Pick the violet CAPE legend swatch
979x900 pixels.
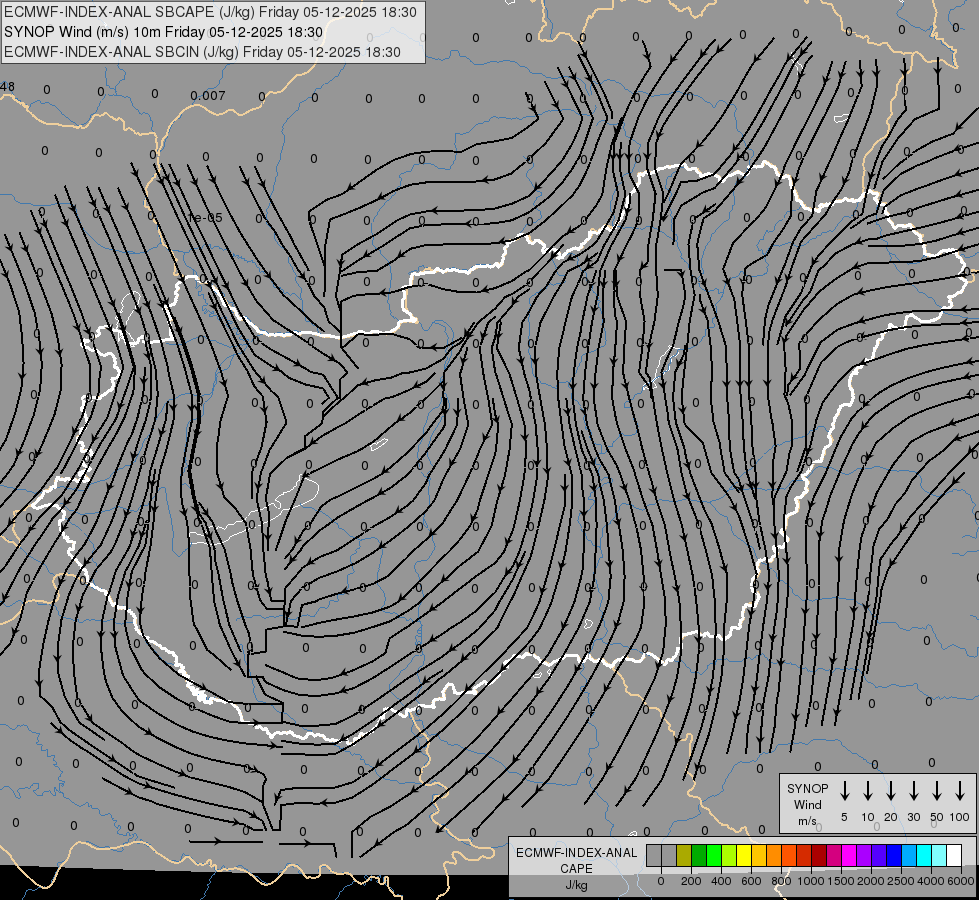(x=863, y=855)
